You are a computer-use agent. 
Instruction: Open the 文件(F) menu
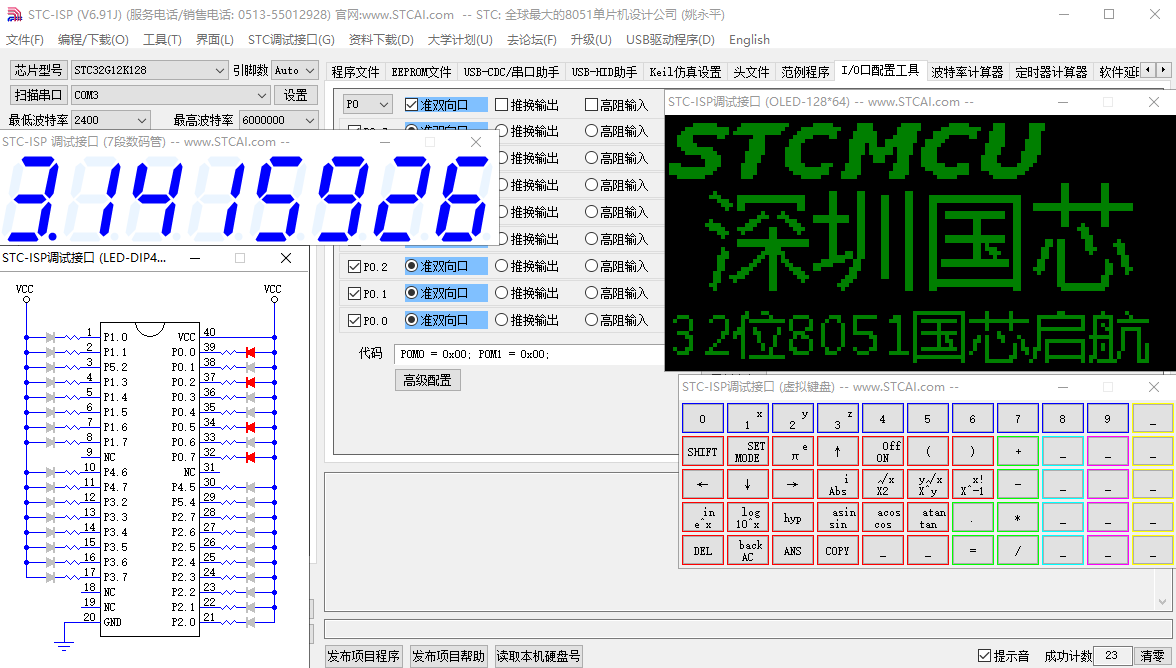(25, 40)
